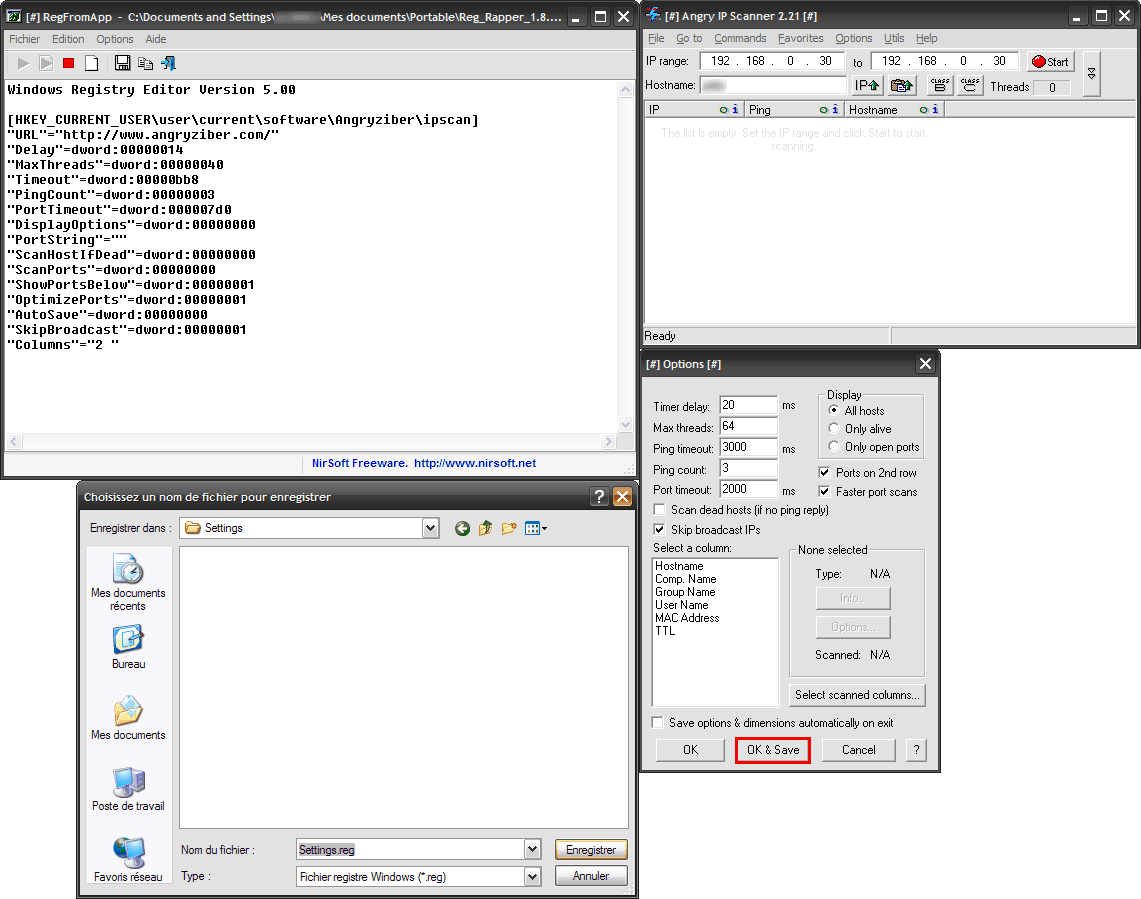Click the Hostname input field in Angry IP Scanner
This screenshot has width=1141, height=899.
pyautogui.click(x=772, y=85)
